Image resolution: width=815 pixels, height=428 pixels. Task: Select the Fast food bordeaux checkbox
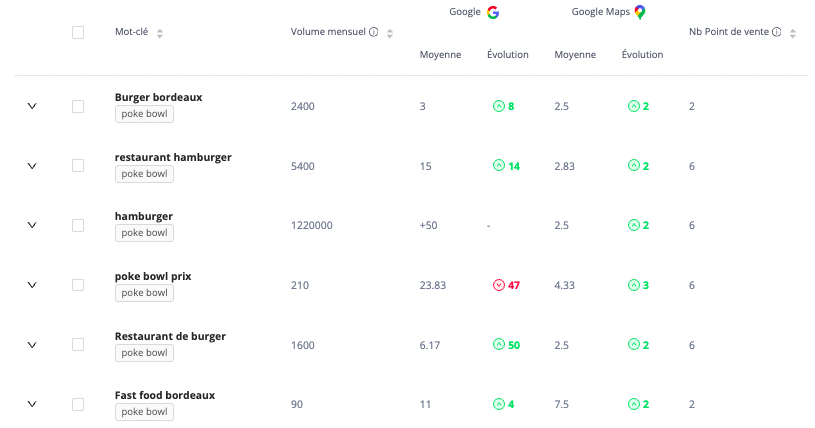[78, 404]
